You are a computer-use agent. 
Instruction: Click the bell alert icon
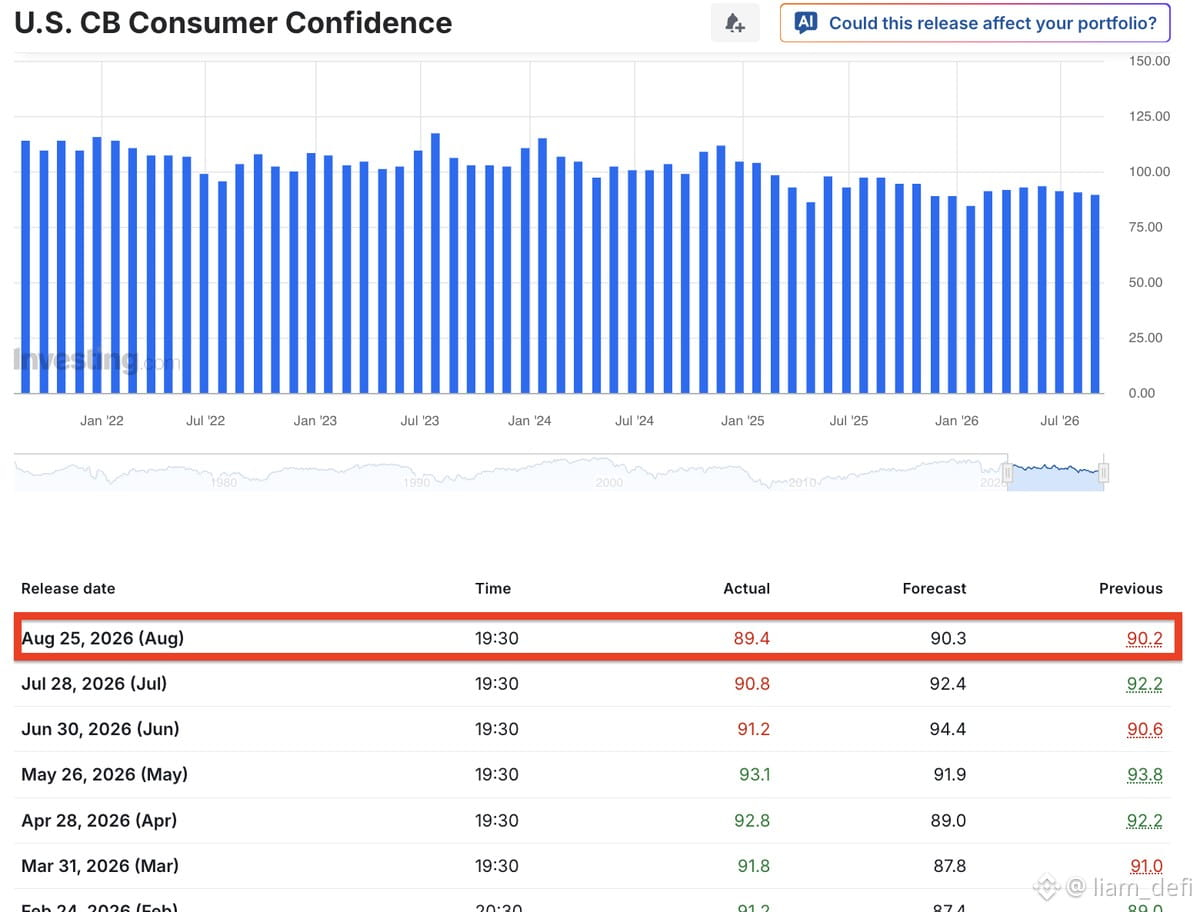pyautogui.click(x=735, y=23)
